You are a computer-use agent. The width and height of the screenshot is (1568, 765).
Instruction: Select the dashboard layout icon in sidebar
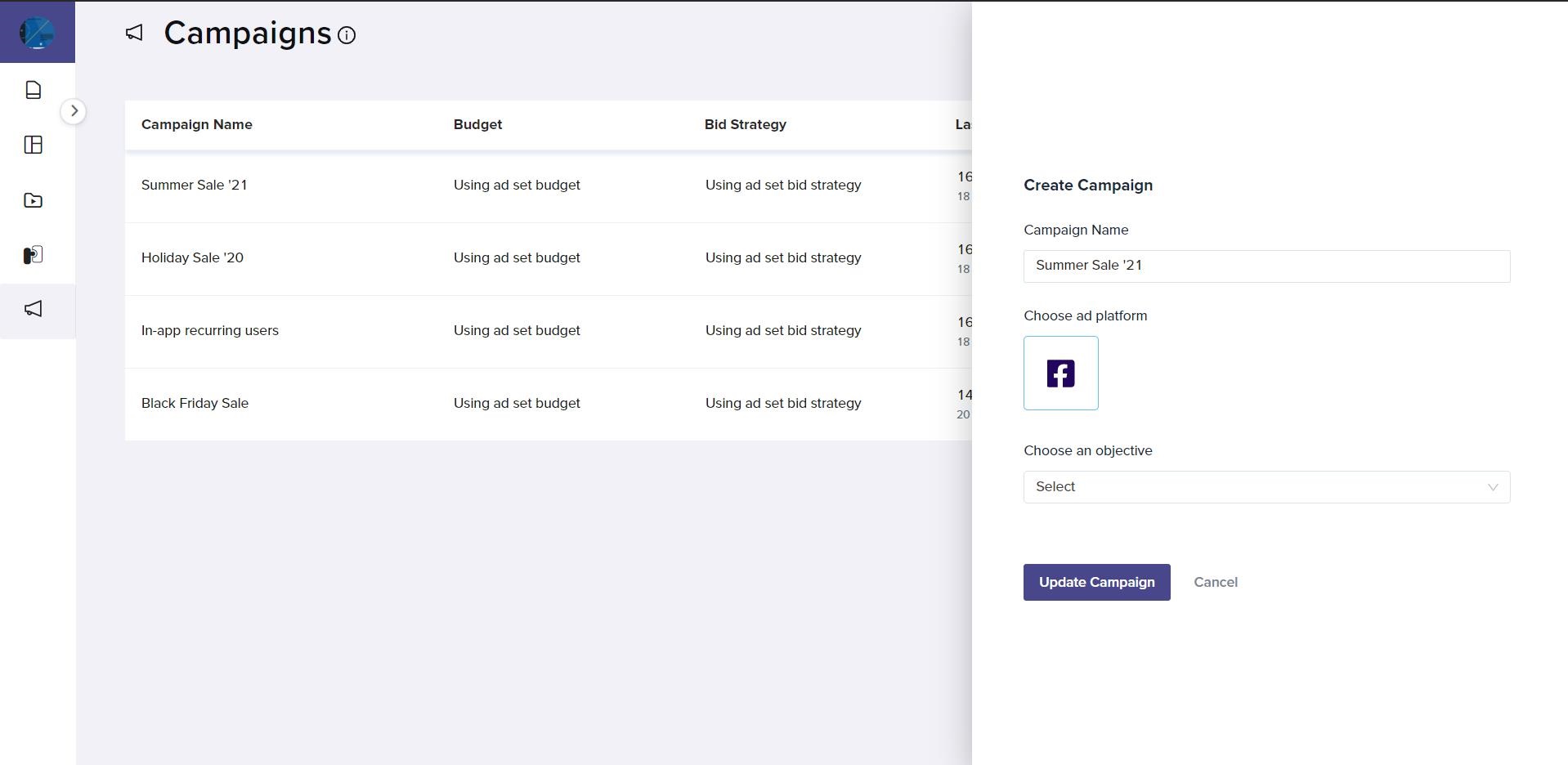pyautogui.click(x=34, y=145)
